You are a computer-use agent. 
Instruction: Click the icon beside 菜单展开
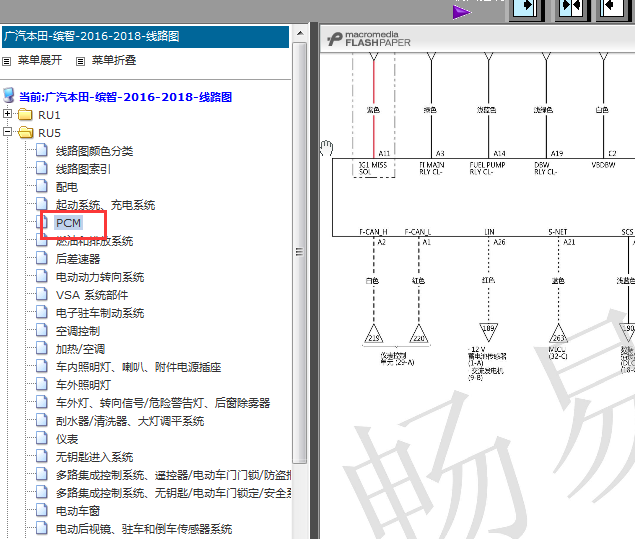[x=6, y=62]
